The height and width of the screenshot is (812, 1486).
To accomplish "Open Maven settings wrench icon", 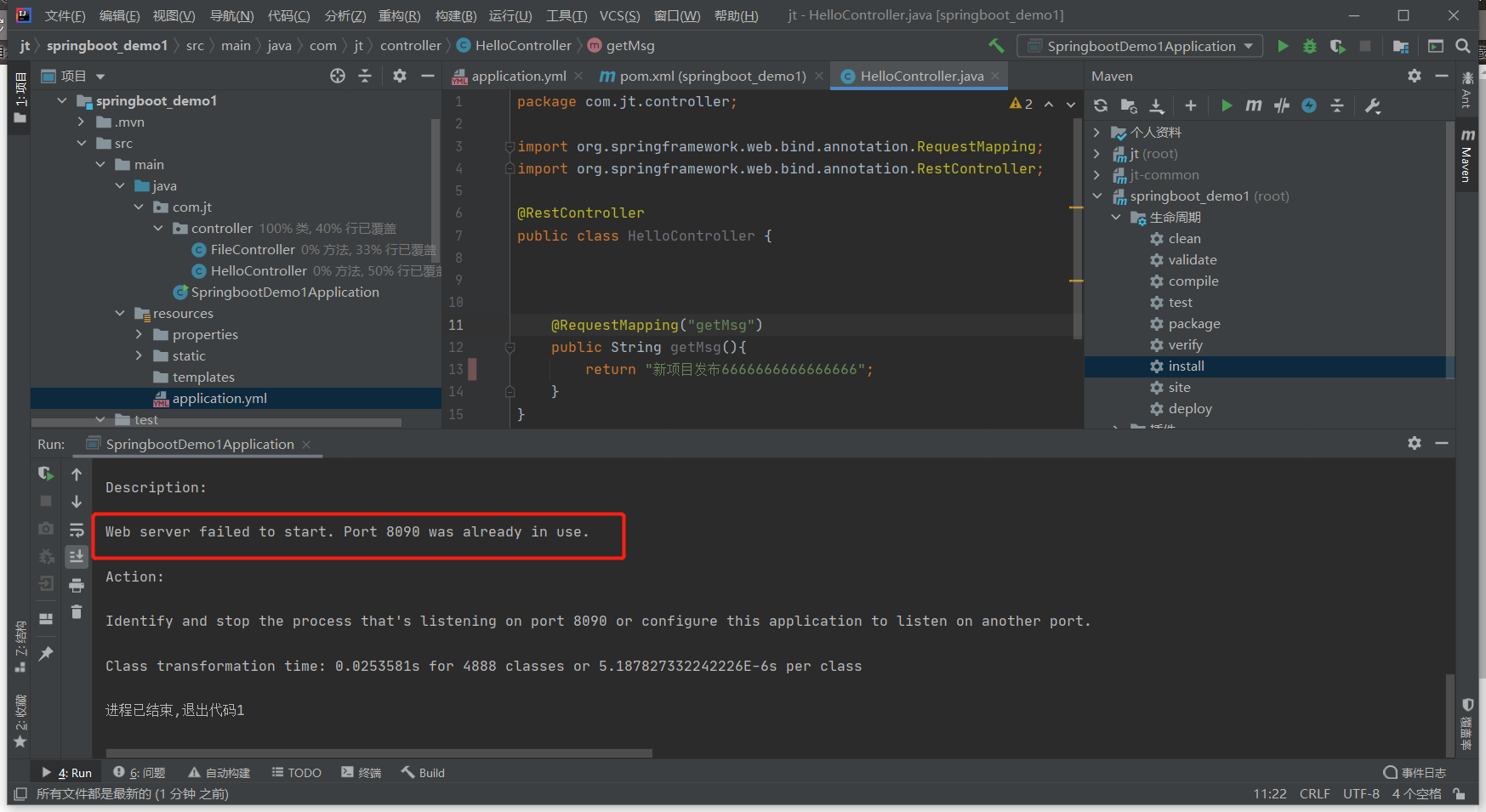I will 1373,105.
